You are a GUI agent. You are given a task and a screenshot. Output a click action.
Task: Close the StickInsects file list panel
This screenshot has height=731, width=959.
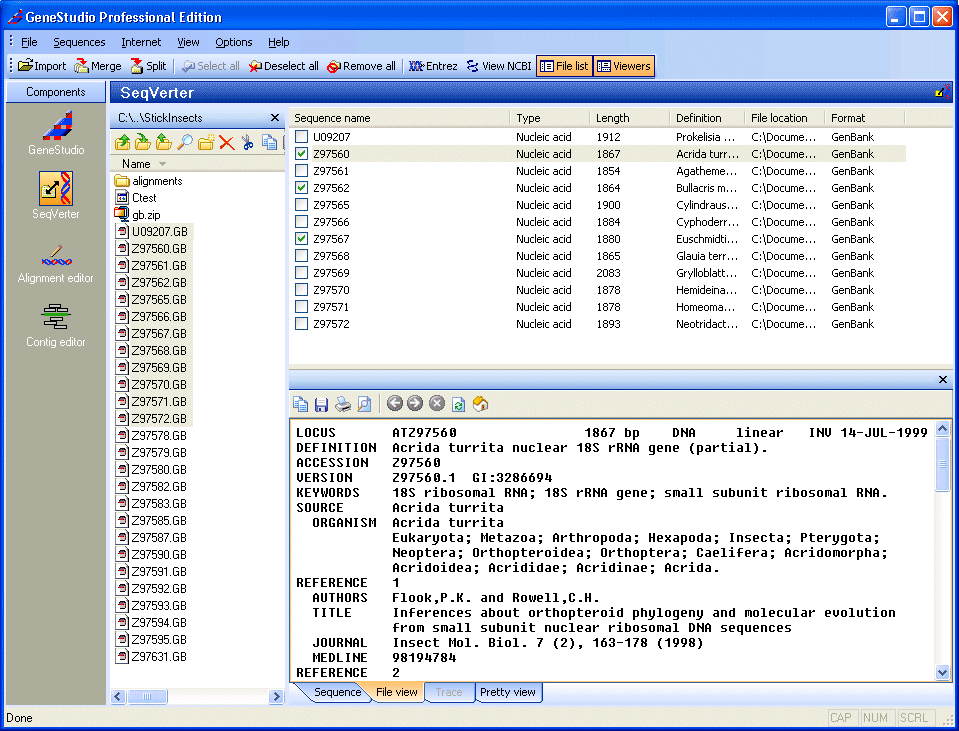[275, 117]
